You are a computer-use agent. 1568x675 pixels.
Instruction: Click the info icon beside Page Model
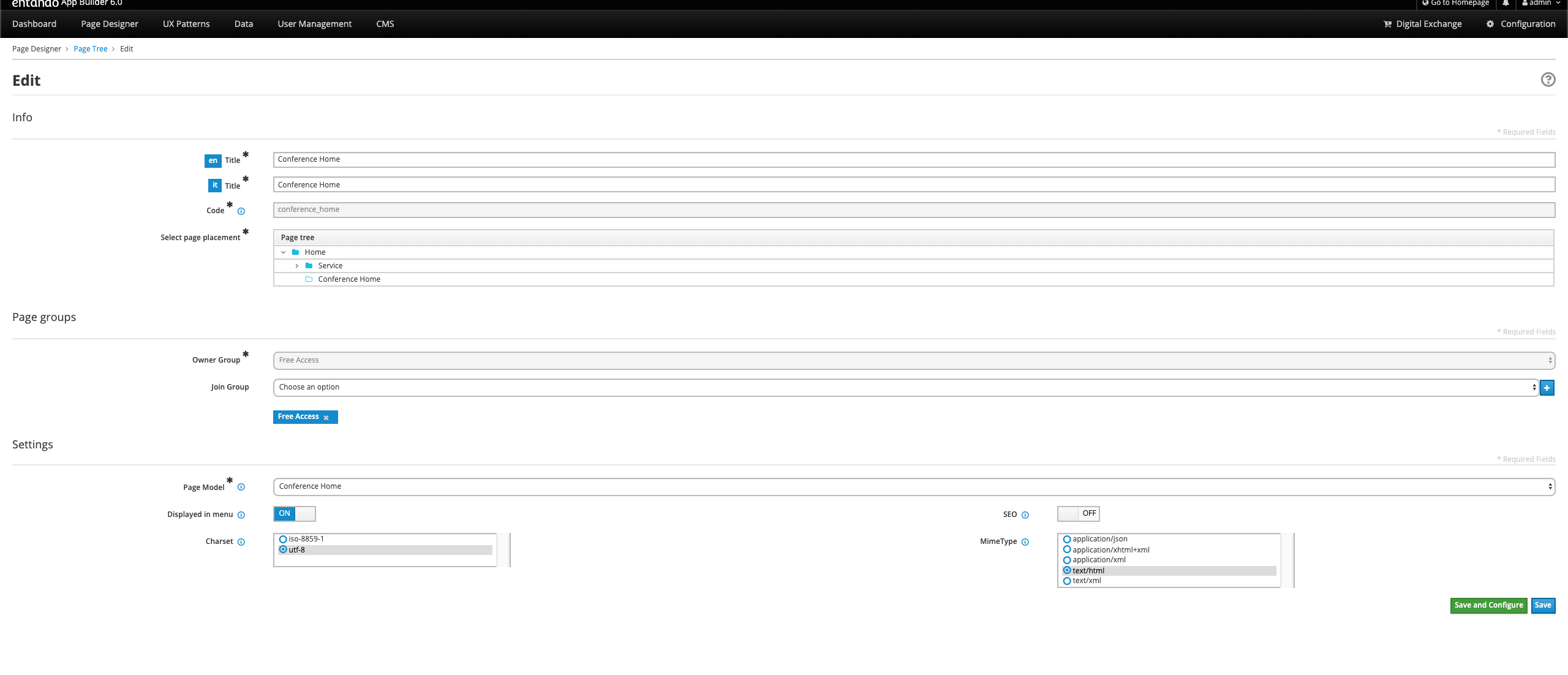[x=241, y=488]
